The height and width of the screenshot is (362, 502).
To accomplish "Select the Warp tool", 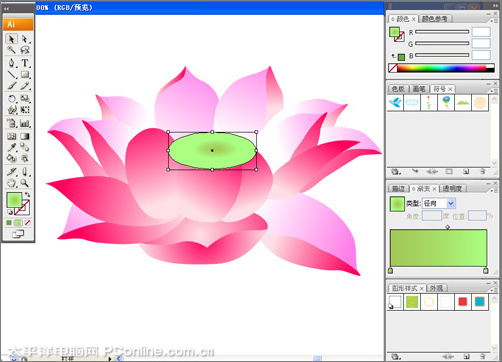I will click(11, 110).
